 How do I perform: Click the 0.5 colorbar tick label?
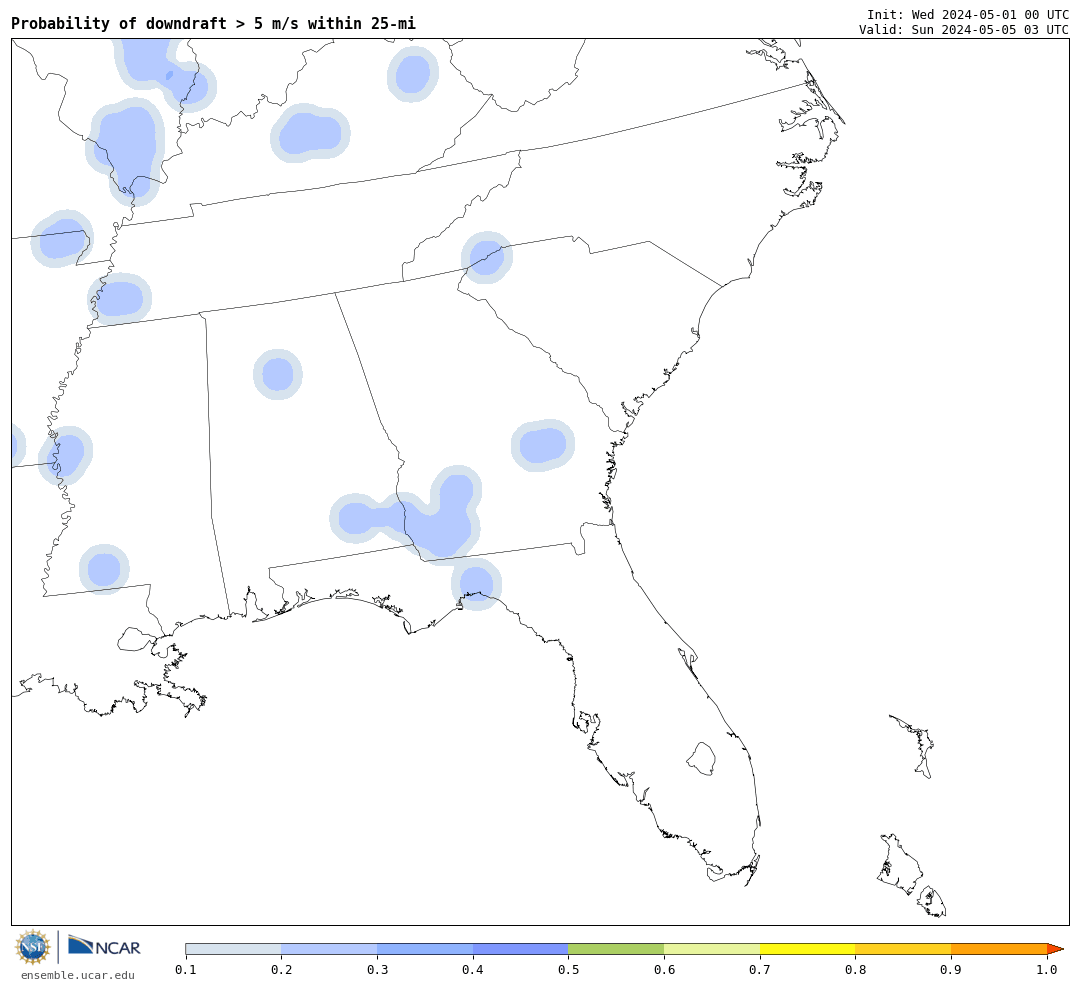[x=568, y=969]
